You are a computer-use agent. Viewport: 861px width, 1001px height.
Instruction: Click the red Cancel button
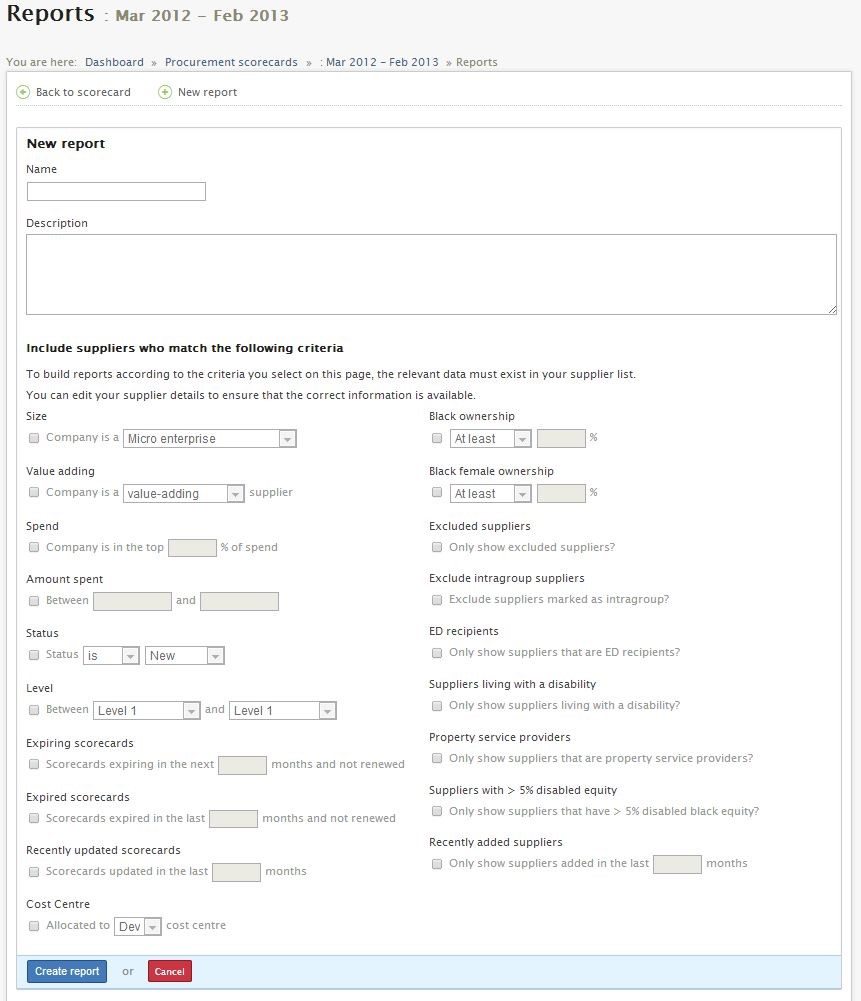coord(170,972)
